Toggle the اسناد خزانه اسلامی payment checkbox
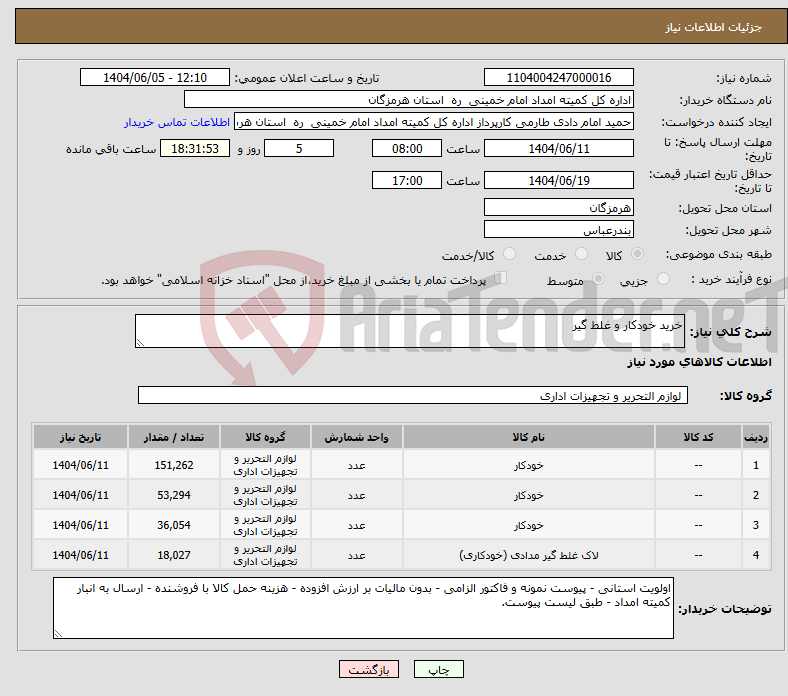Viewport: 788px width, 696px height. [501, 280]
